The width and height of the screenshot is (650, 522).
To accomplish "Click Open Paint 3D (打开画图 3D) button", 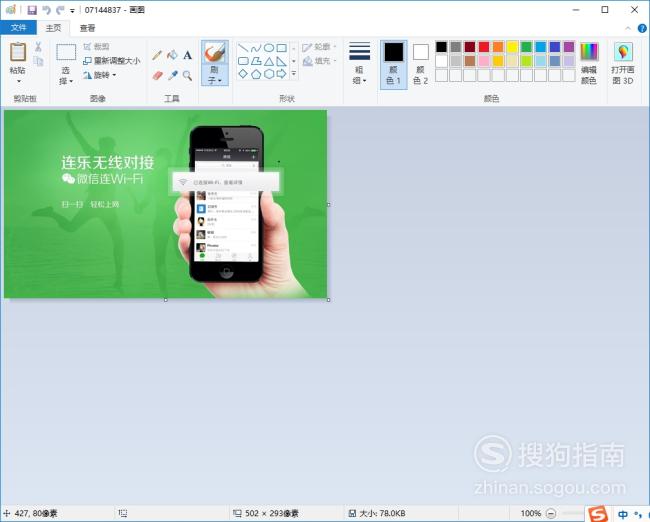I will click(x=623, y=63).
